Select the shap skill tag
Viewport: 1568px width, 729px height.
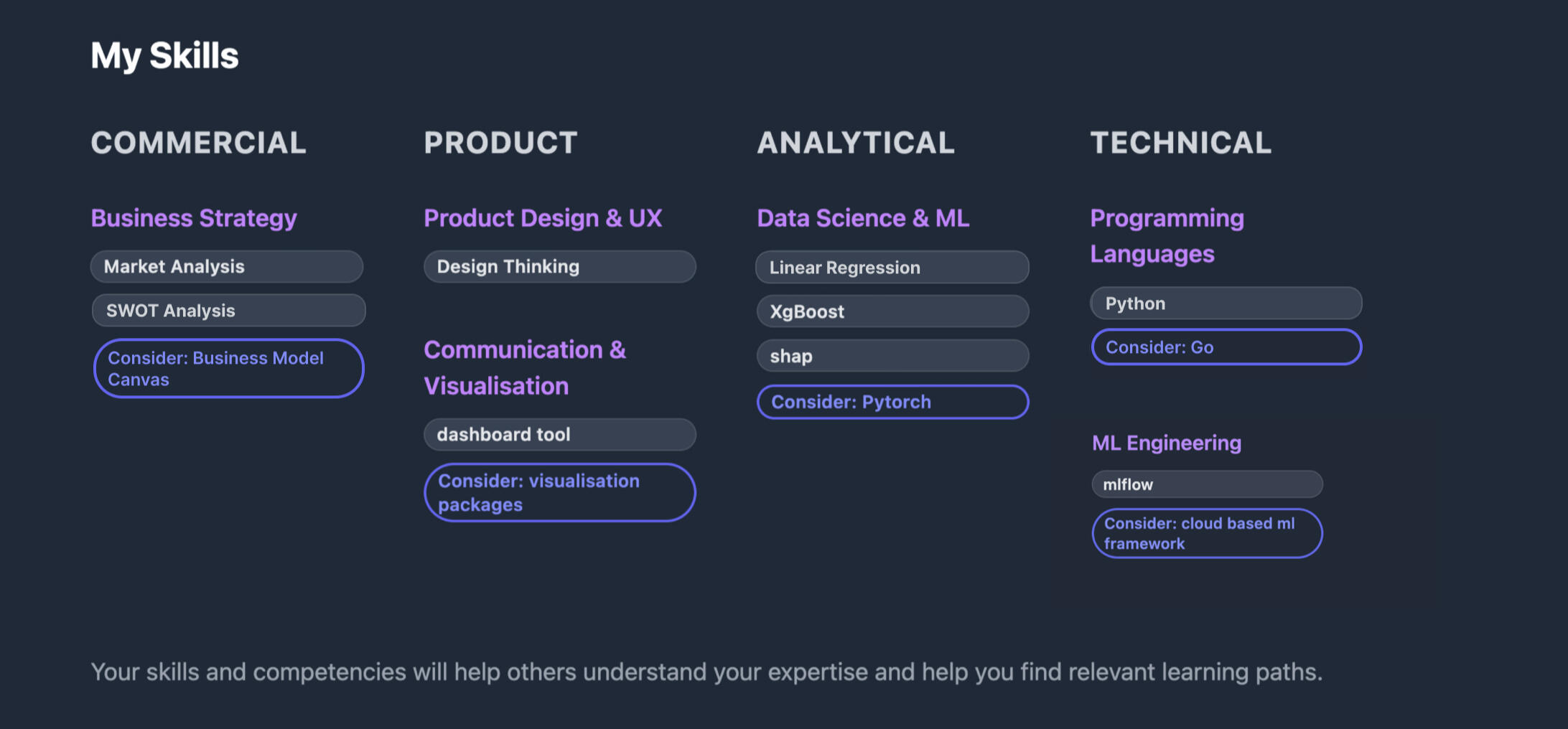tap(893, 356)
